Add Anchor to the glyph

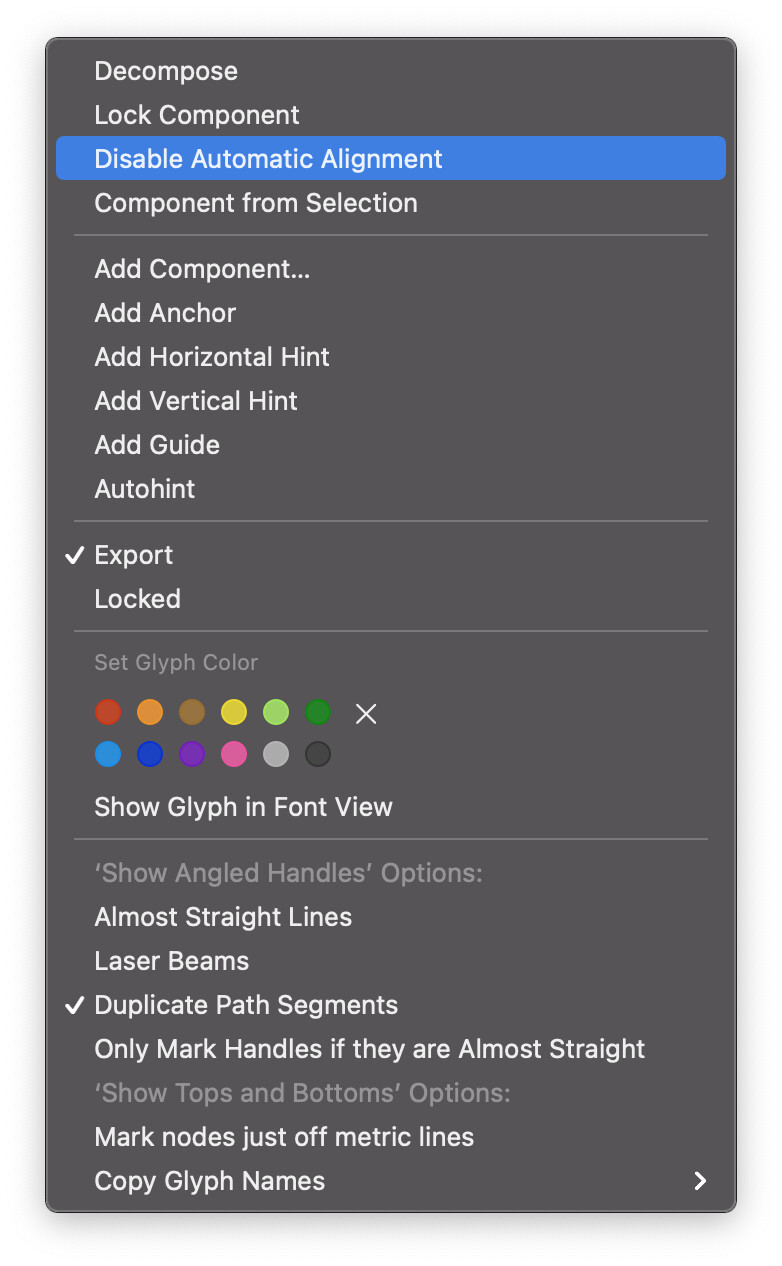(165, 314)
